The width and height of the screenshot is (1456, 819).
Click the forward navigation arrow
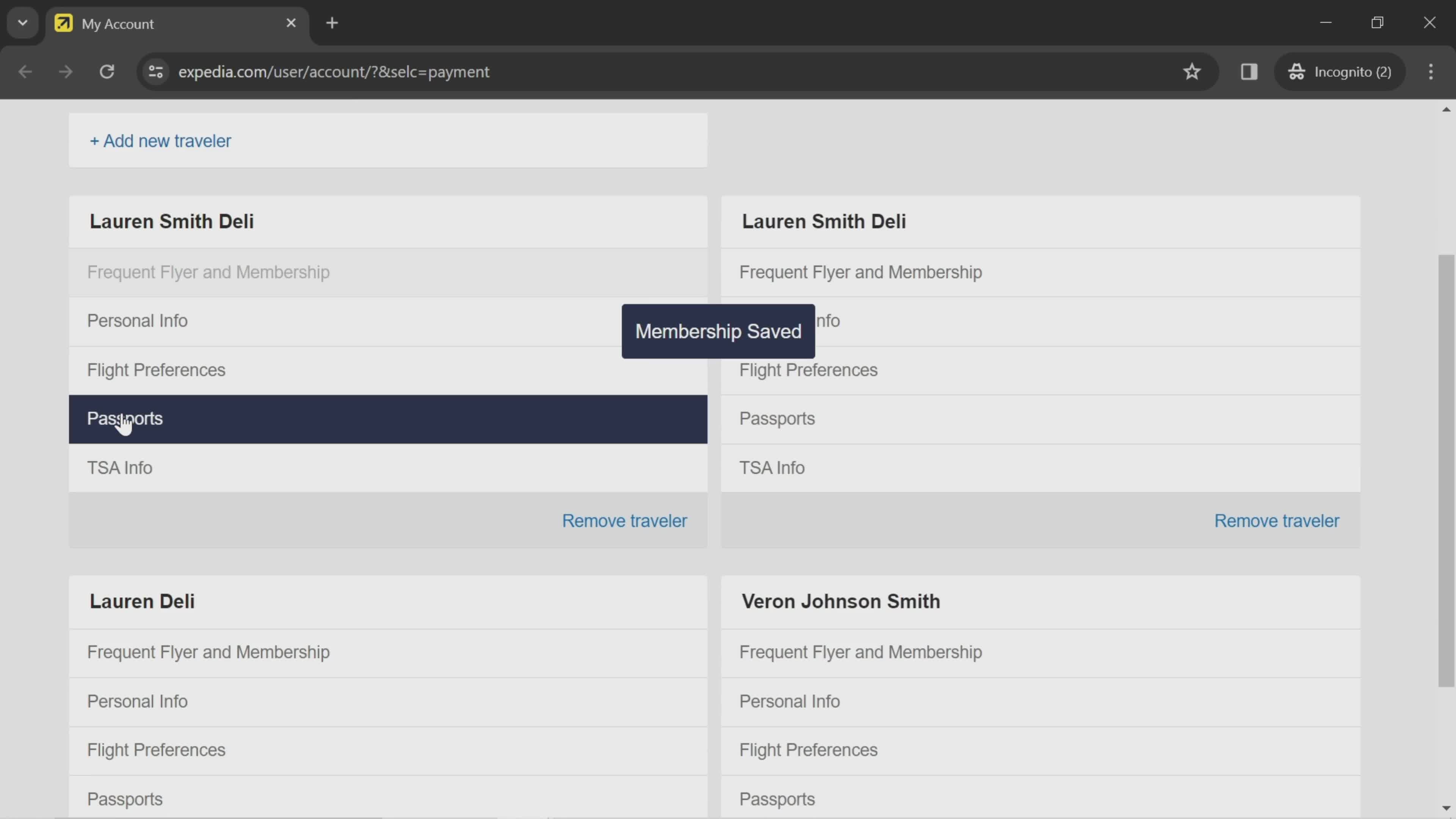[x=65, y=71]
